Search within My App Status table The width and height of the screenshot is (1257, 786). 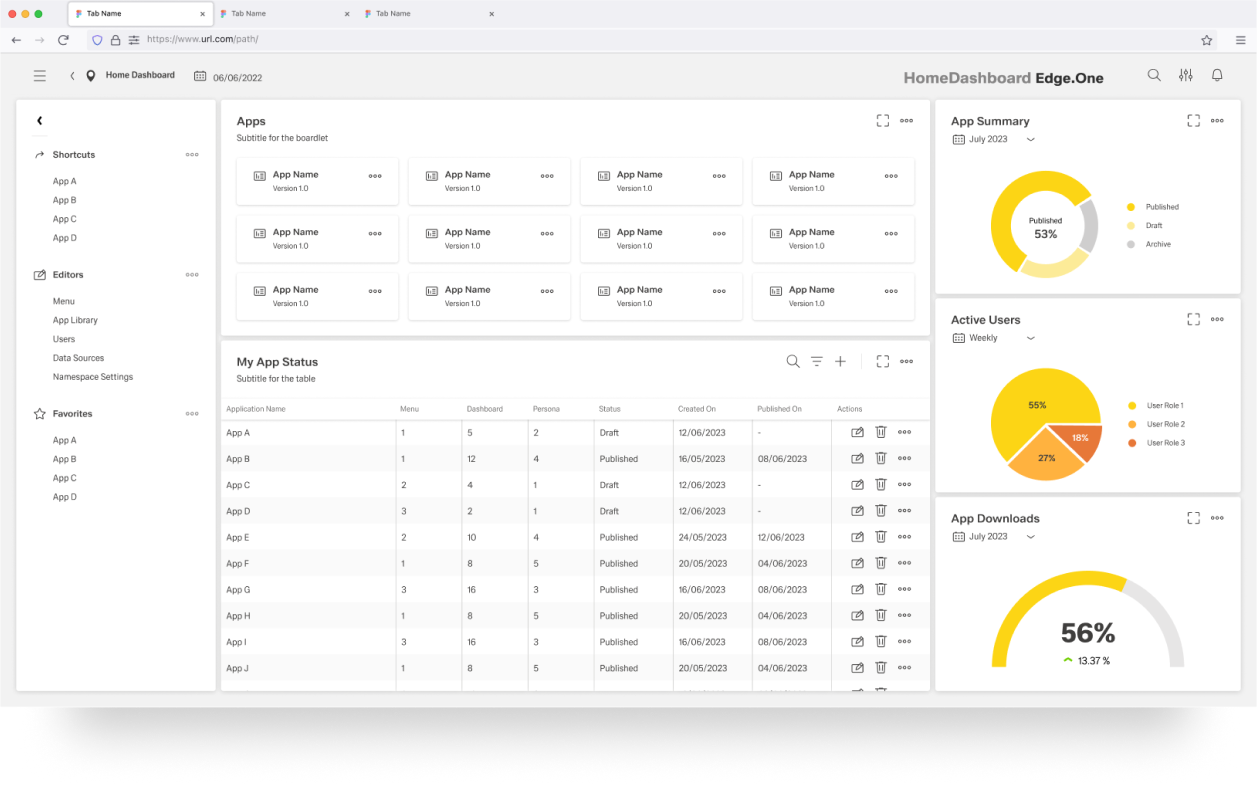[793, 362]
